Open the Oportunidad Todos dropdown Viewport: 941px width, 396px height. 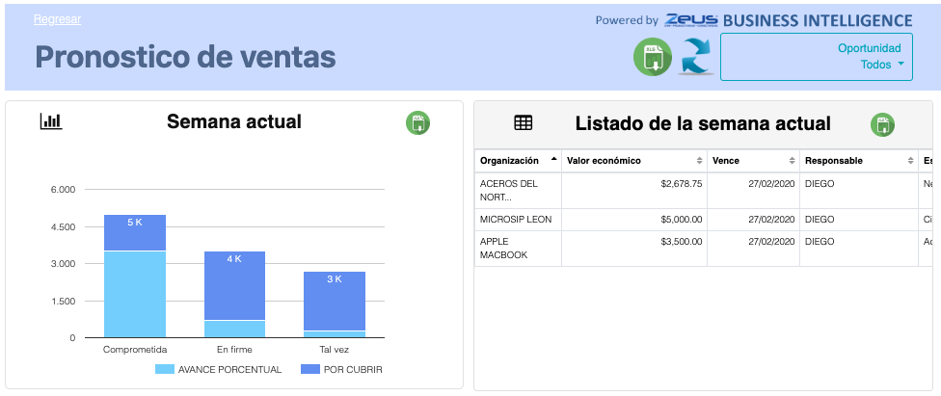[x=816, y=56]
